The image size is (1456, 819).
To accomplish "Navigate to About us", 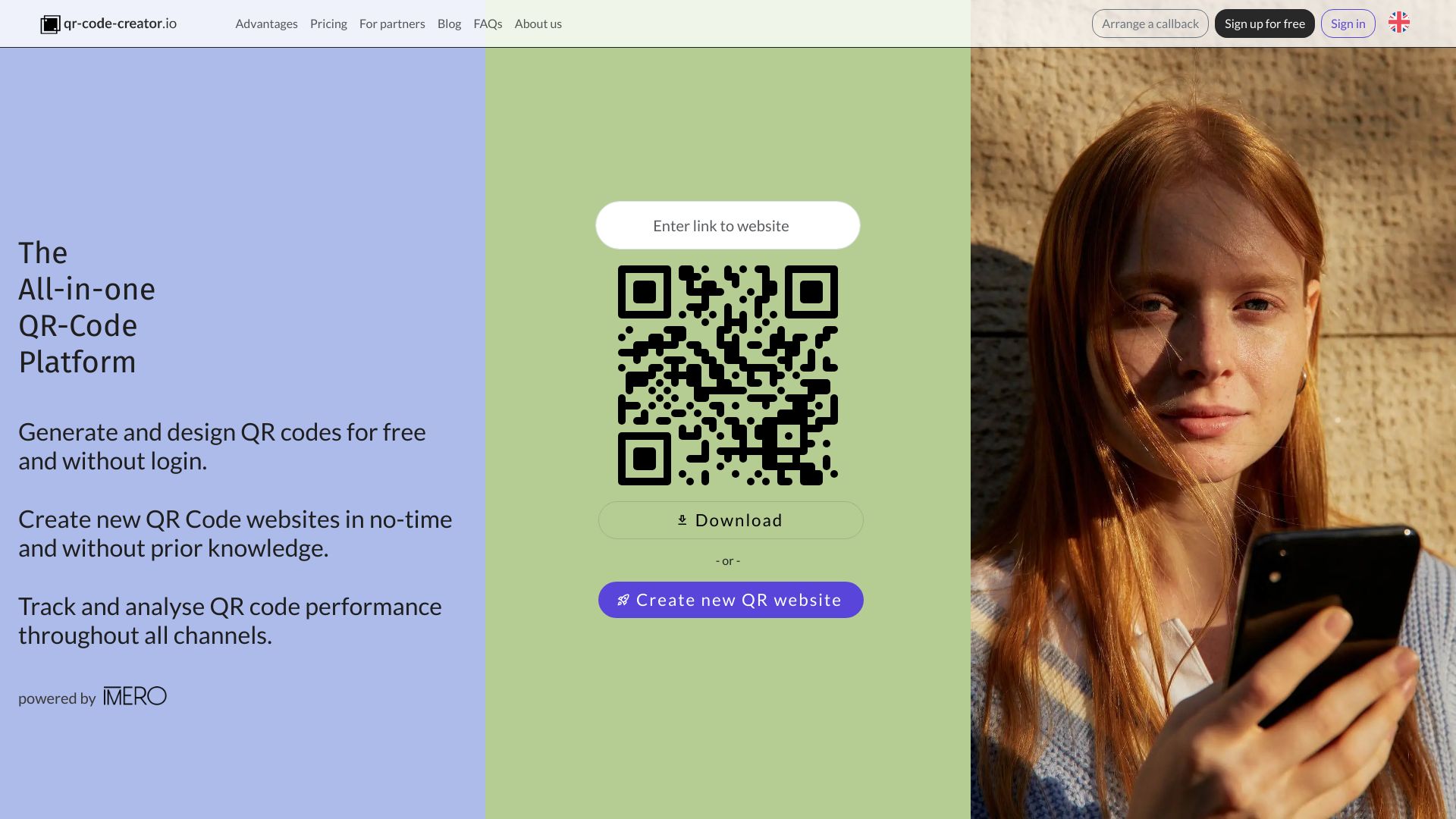I will pos(538,24).
